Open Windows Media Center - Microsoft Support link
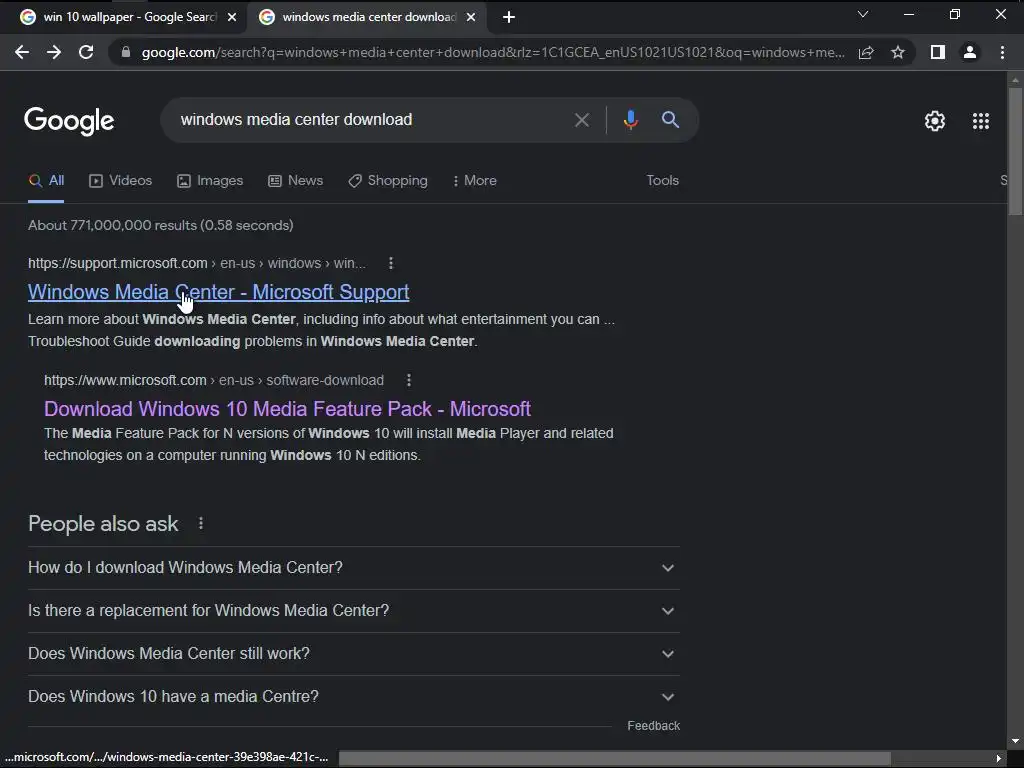The image size is (1024, 768). click(x=219, y=292)
